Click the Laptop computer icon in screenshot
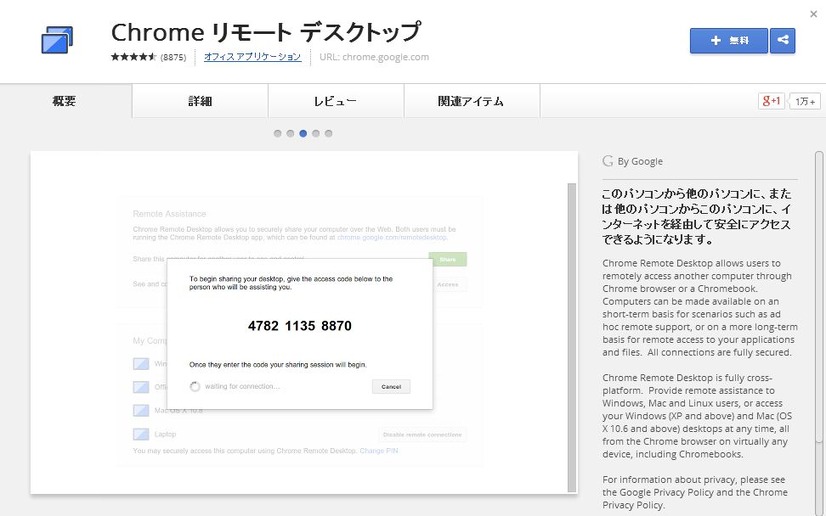 [x=141, y=434]
